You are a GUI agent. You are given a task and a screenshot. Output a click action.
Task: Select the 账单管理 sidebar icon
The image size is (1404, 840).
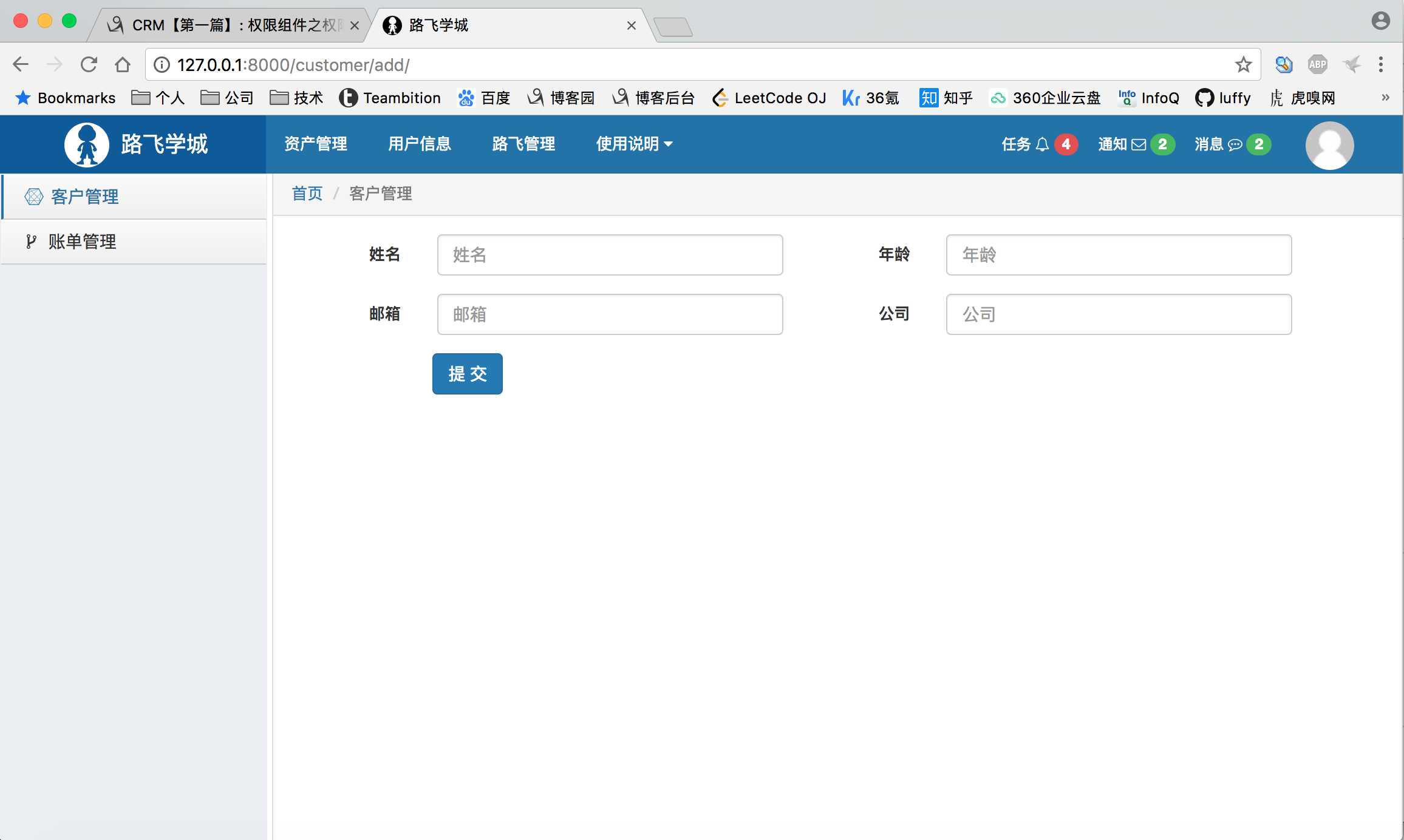pos(32,241)
